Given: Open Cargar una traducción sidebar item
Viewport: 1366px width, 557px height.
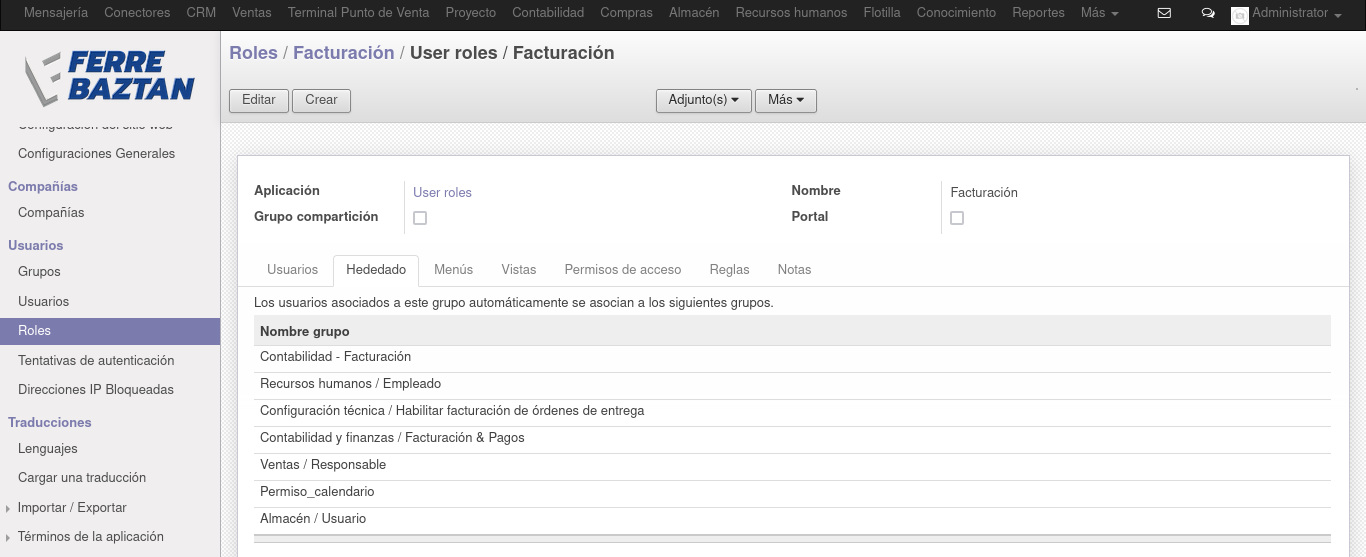Looking at the screenshot, I should [82, 478].
